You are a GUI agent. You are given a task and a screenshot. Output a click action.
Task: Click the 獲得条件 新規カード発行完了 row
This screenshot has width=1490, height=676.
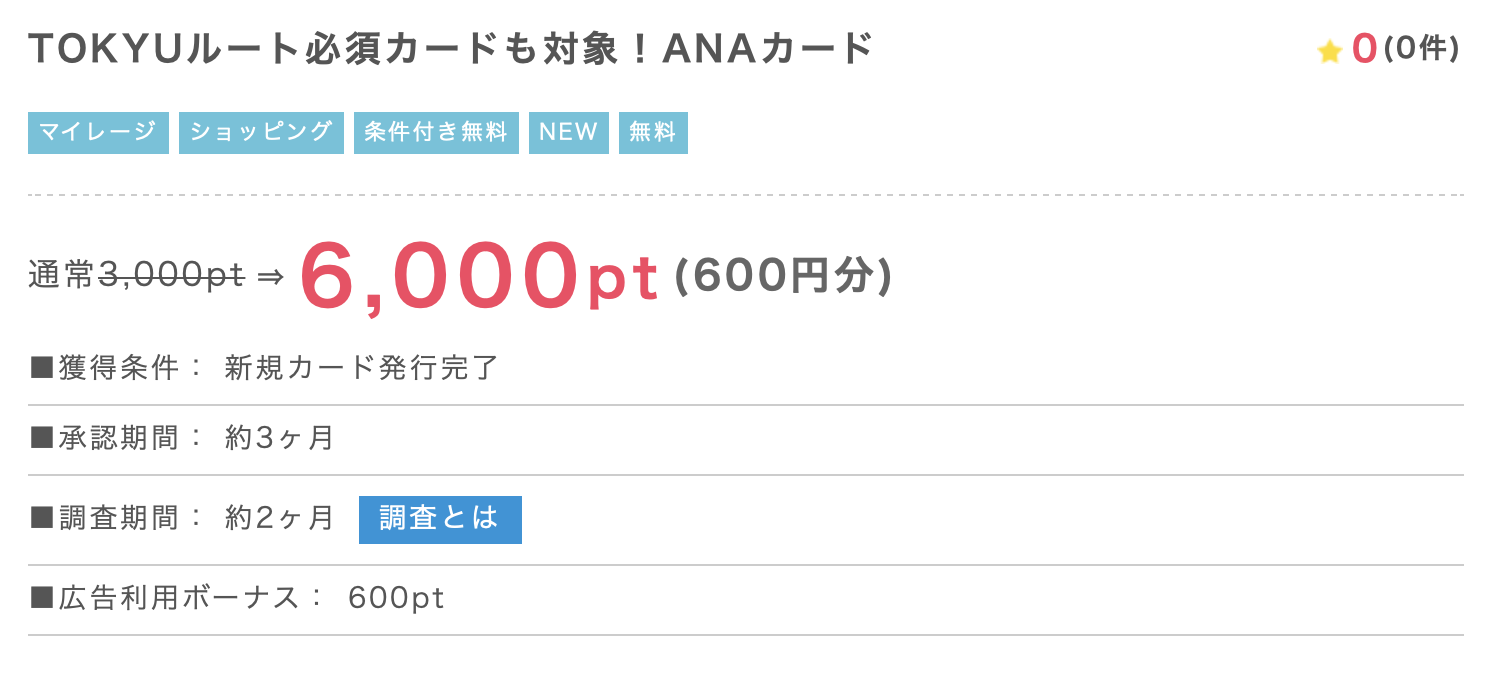coord(745,369)
